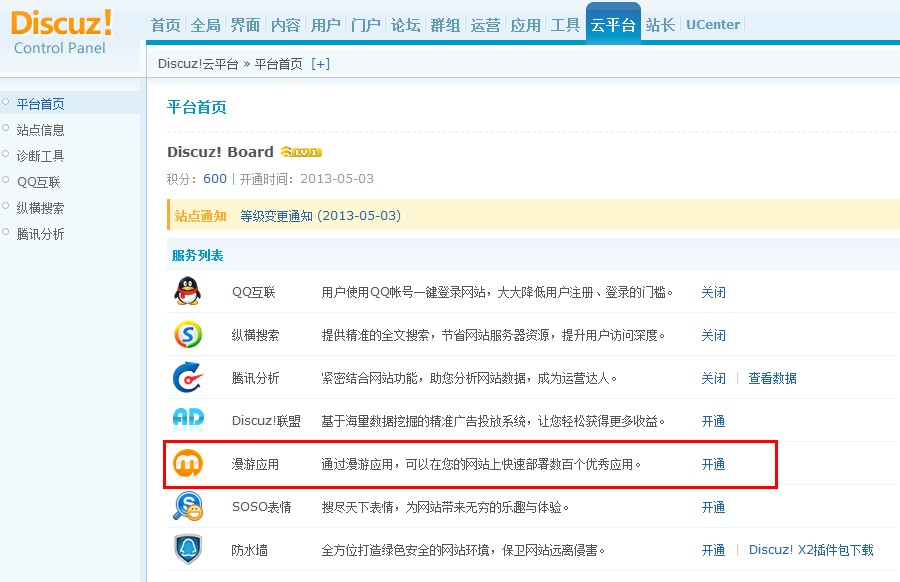Viewport: 900px width, 582px height.
Task: Click the 防水墙 description starting 全方位打造
Action: [x=464, y=550]
